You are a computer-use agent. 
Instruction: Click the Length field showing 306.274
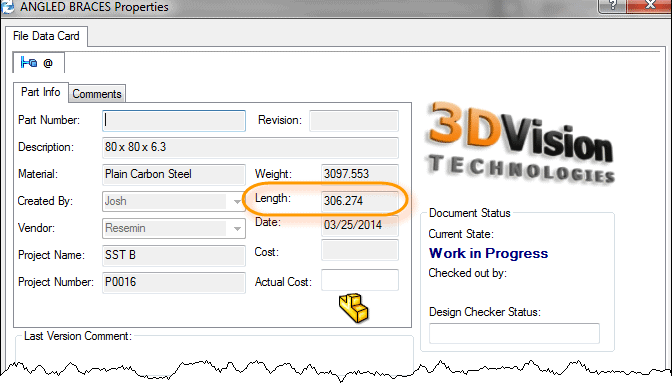pyautogui.click(x=360, y=201)
